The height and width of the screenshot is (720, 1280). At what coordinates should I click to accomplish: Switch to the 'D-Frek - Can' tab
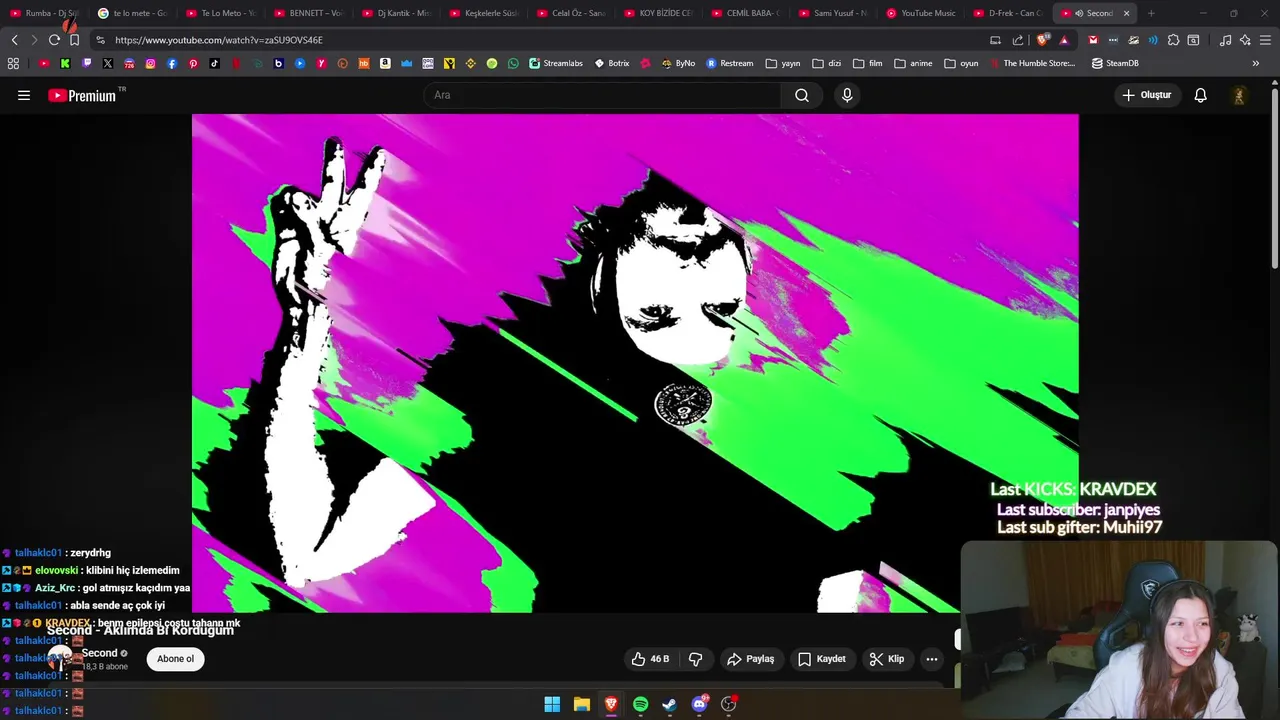coord(1009,13)
